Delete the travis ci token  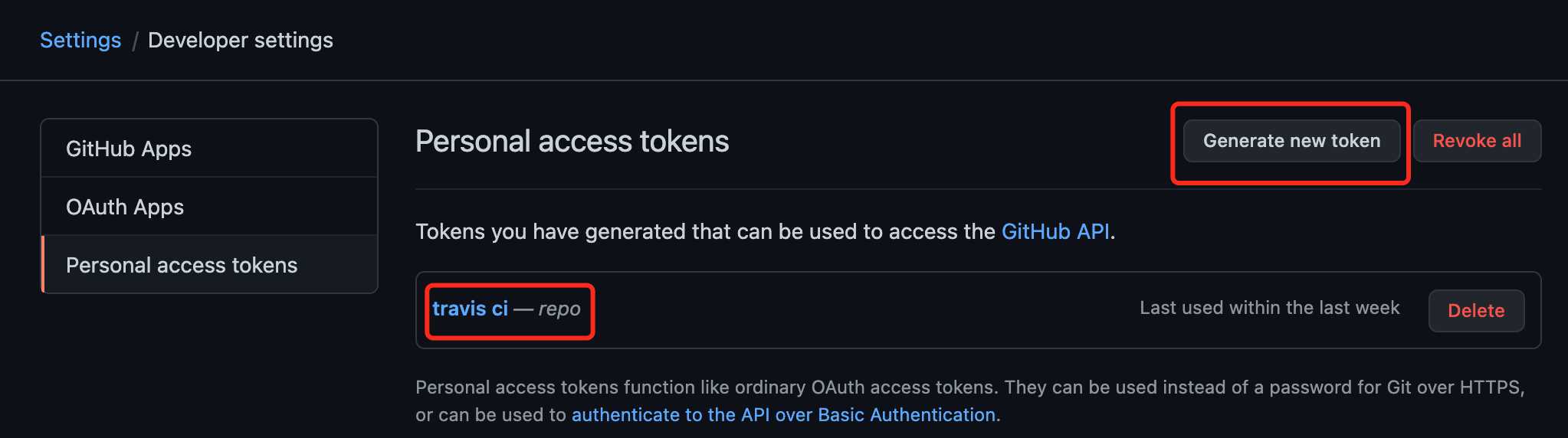click(x=1476, y=311)
